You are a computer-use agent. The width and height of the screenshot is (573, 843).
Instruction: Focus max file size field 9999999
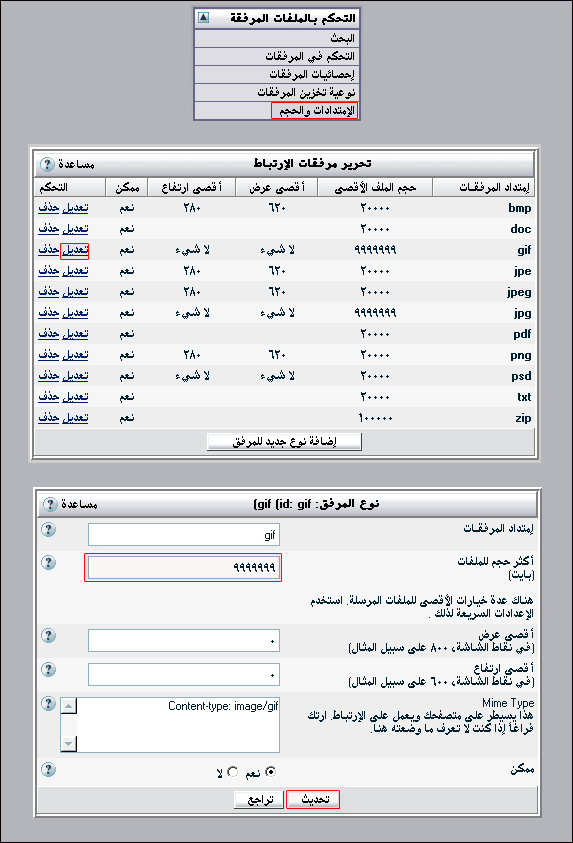[183, 567]
